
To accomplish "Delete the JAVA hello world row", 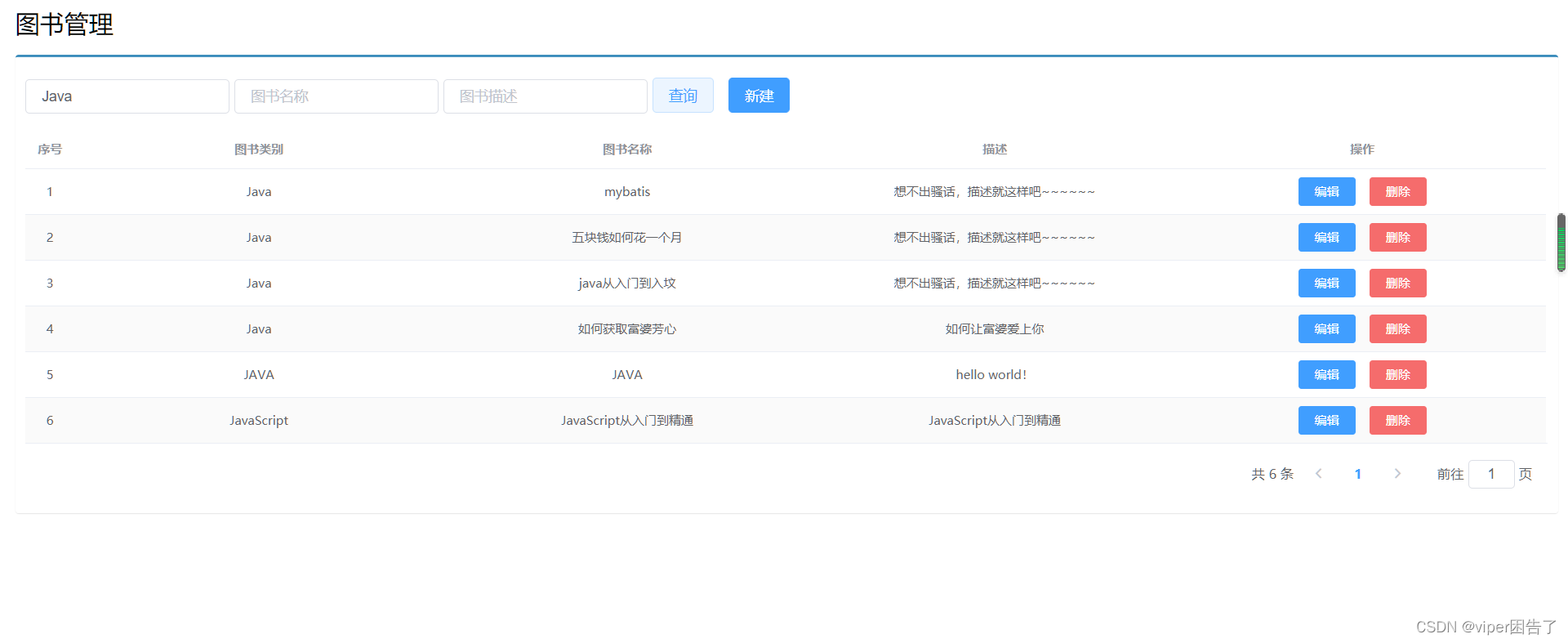I will pyautogui.click(x=1398, y=375).
